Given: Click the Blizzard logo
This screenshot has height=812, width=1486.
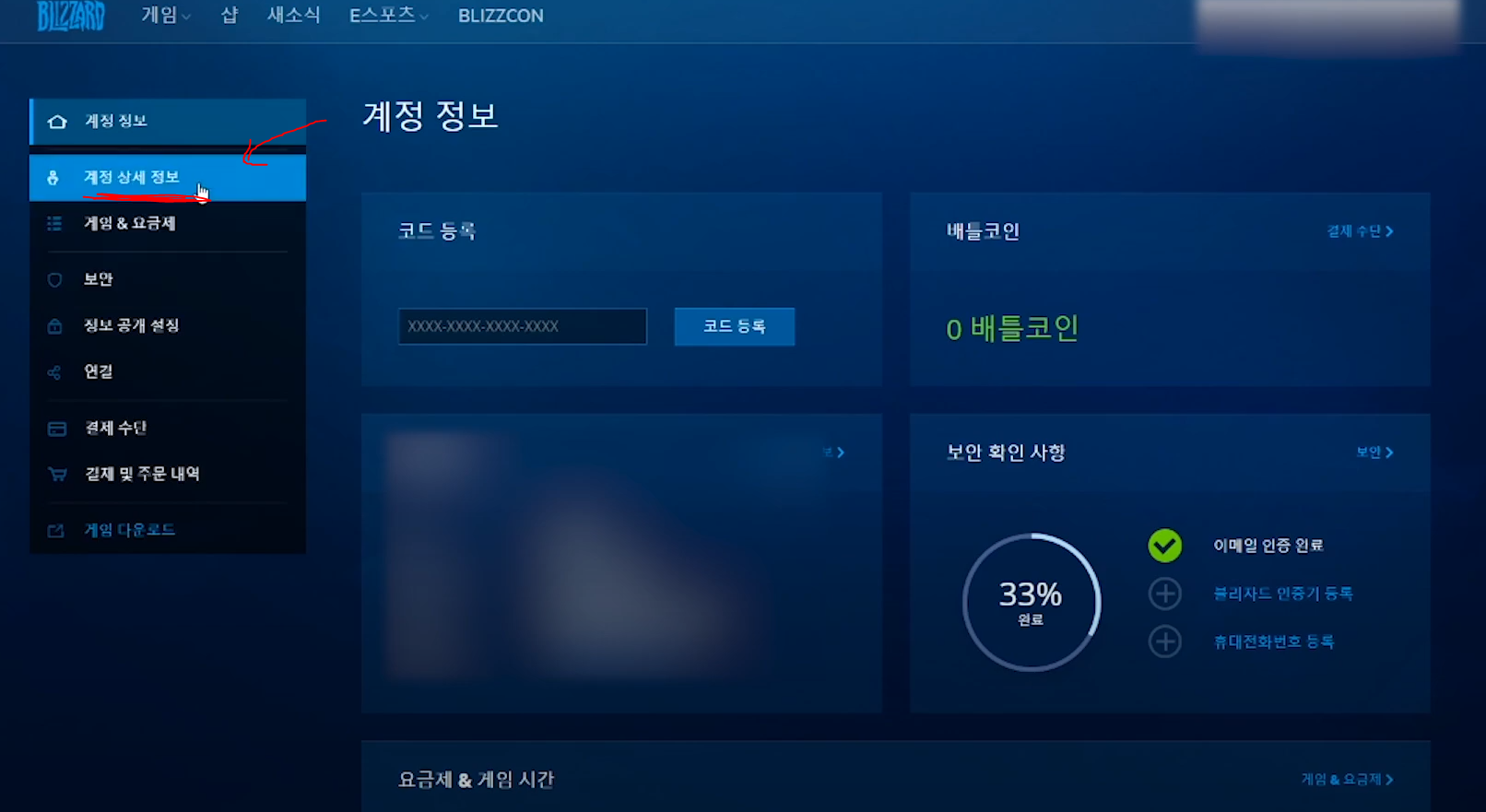Looking at the screenshot, I should click(71, 16).
